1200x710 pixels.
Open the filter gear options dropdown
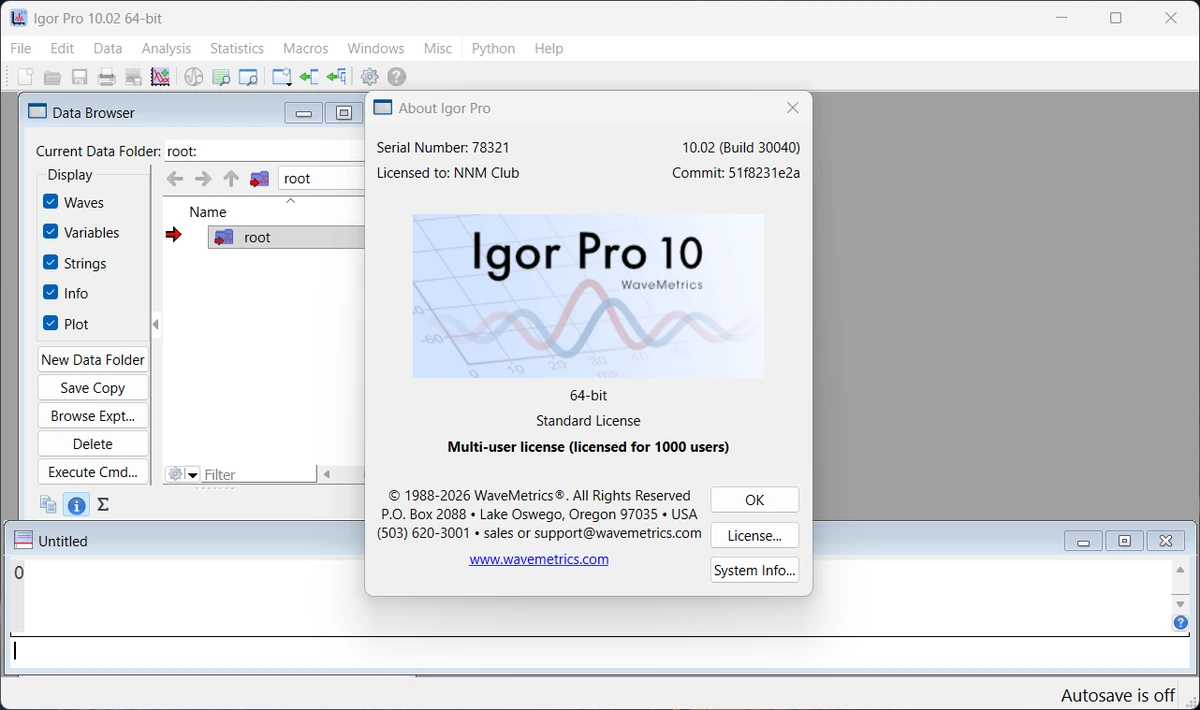coord(183,474)
